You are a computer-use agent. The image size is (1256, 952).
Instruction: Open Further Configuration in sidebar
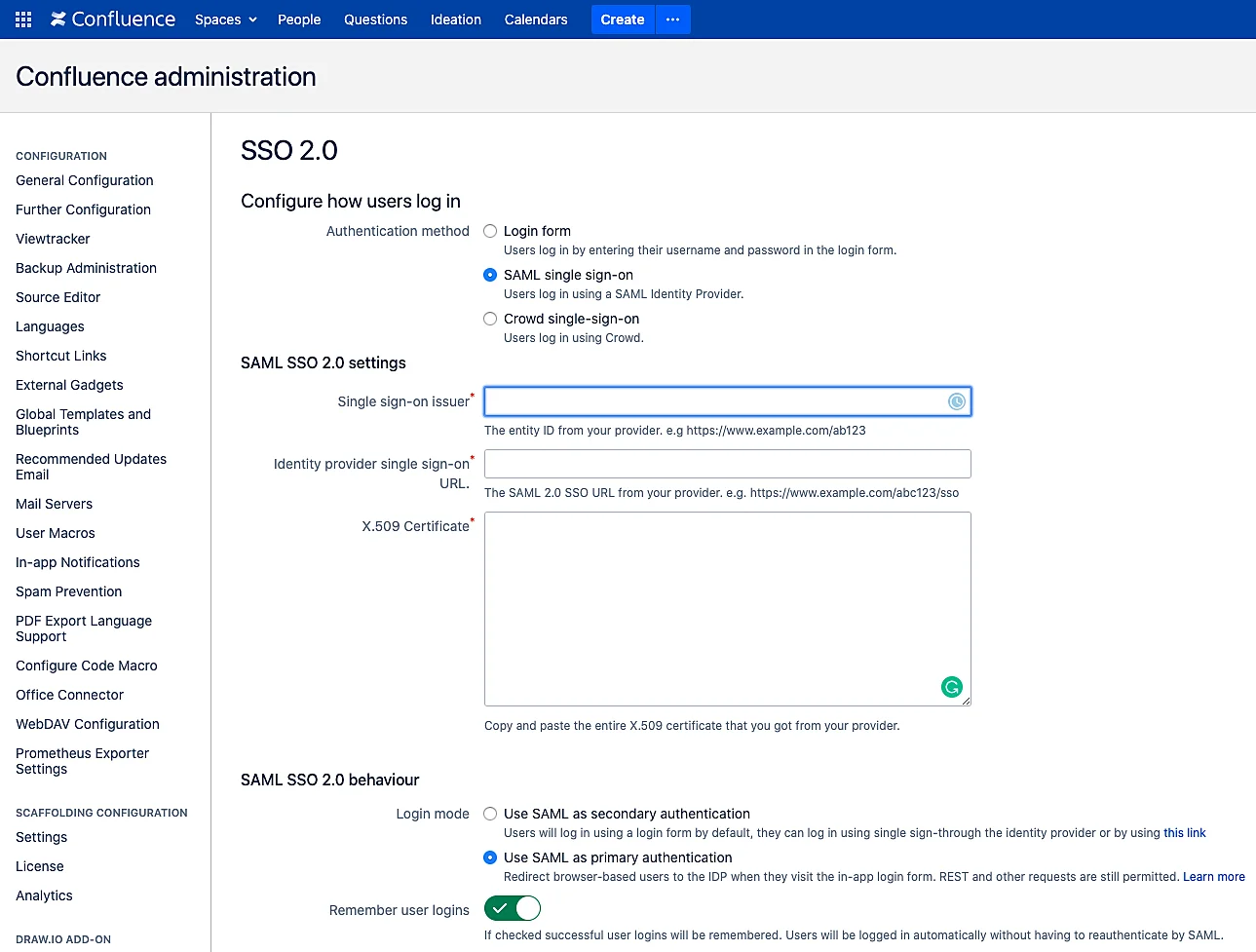click(83, 209)
